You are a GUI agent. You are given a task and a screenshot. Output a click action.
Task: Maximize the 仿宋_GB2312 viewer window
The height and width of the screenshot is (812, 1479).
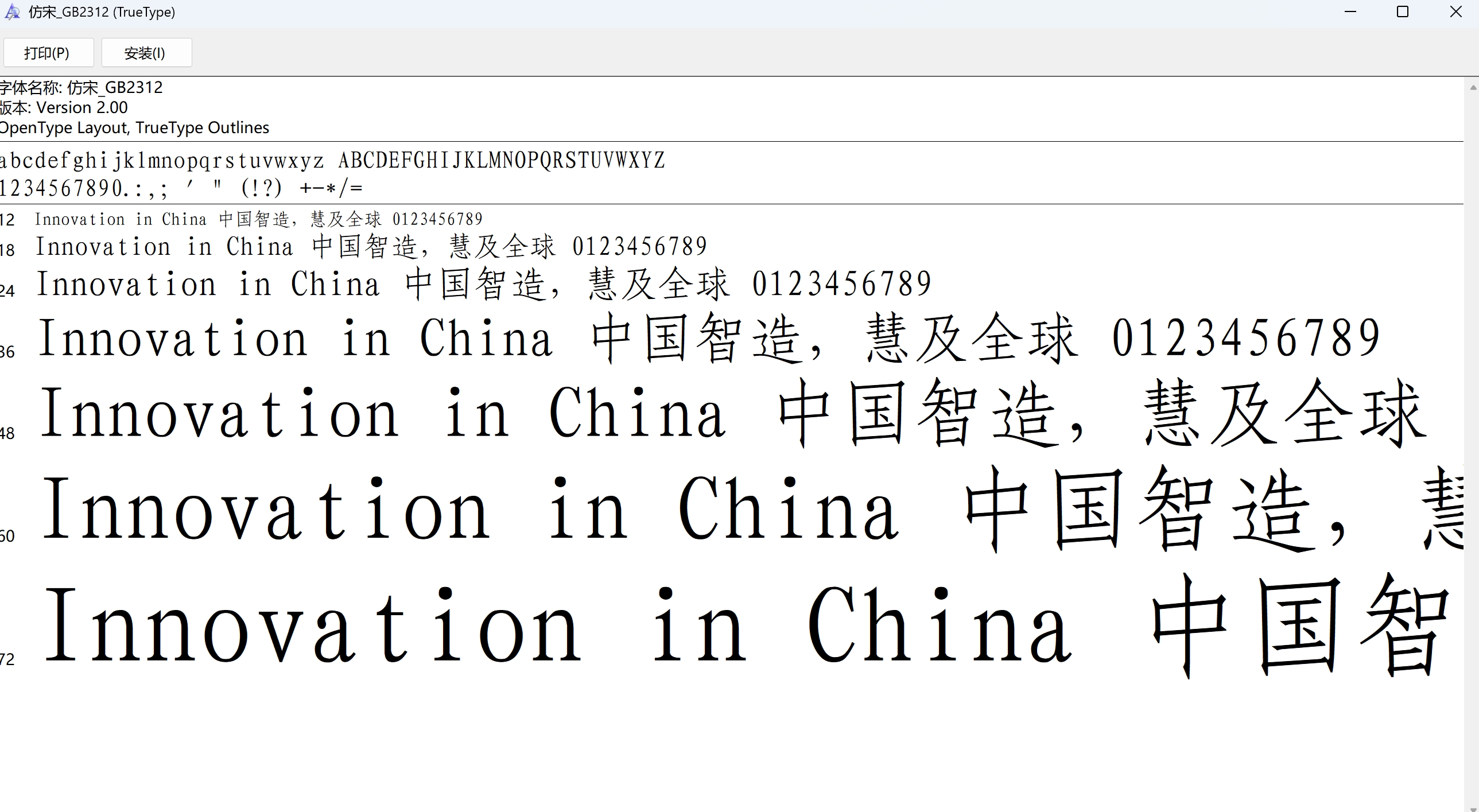(1403, 11)
